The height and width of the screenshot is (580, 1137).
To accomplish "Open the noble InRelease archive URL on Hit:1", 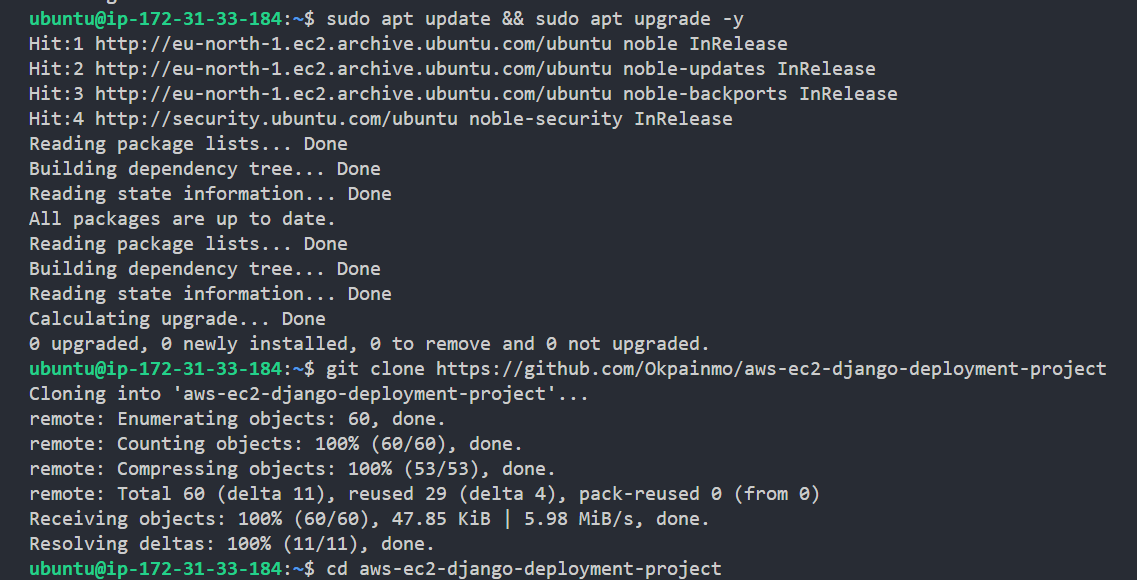I will [x=353, y=44].
